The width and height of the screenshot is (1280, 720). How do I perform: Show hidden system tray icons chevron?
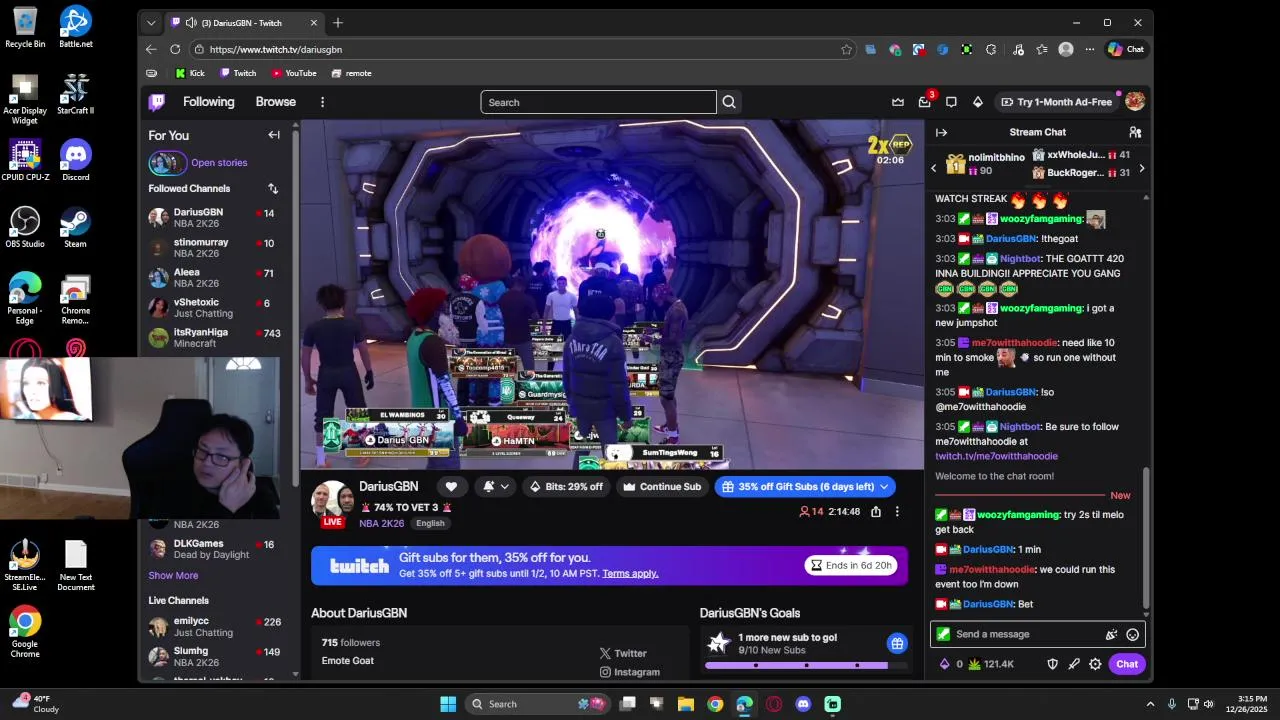pyautogui.click(x=1150, y=704)
